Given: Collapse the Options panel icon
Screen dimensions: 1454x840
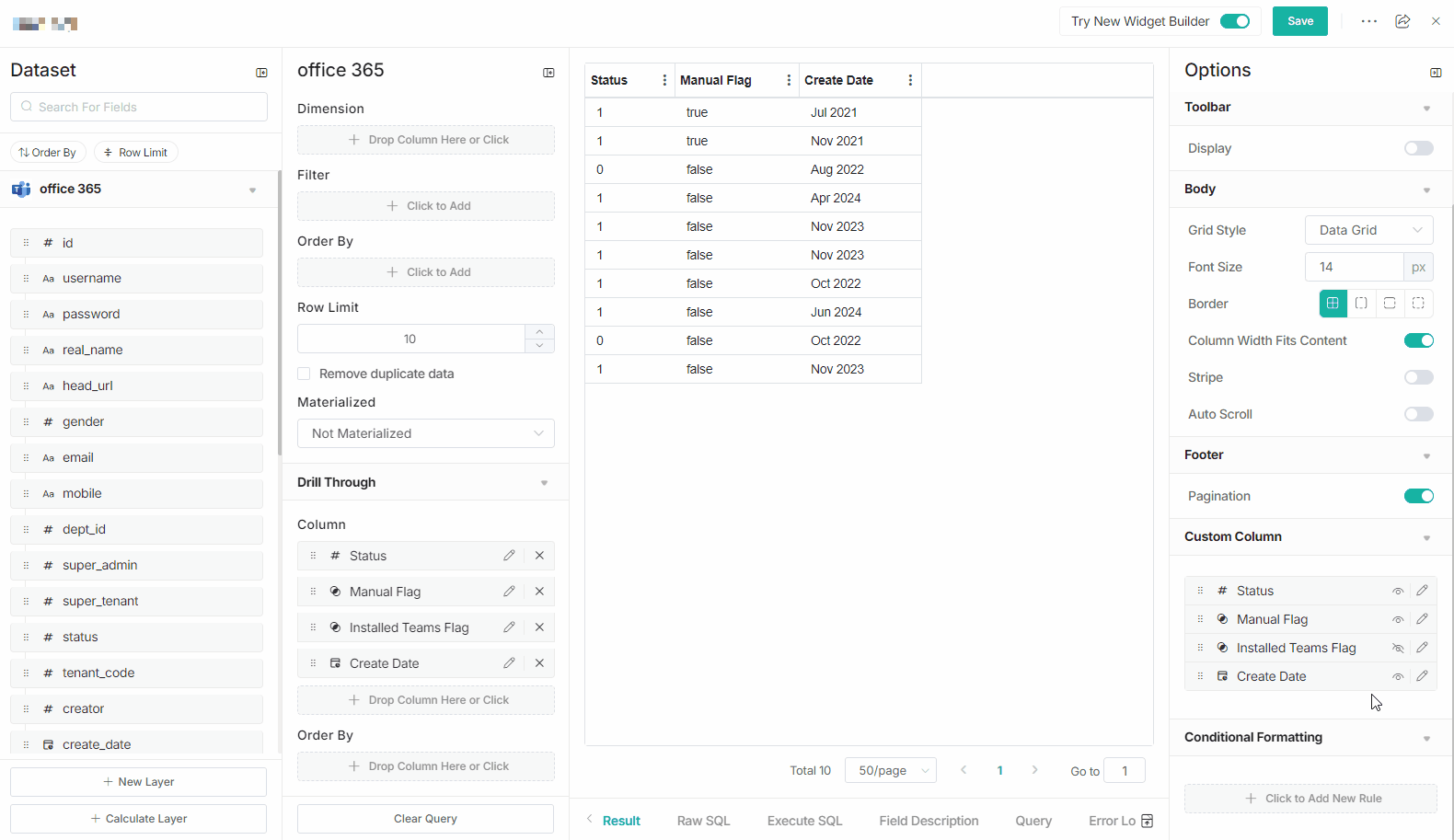Looking at the screenshot, I should pos(1436,73).
